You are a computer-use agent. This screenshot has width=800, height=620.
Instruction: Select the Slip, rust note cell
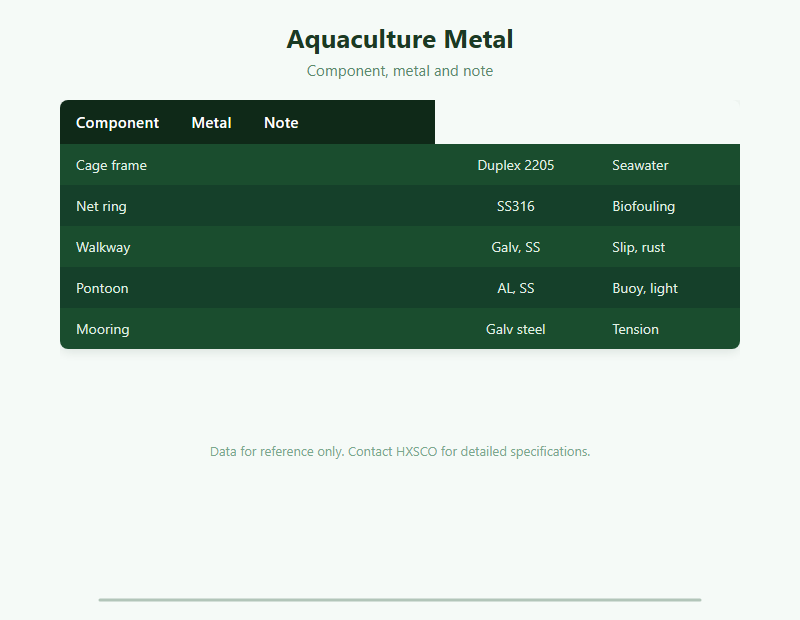[668, 247]
